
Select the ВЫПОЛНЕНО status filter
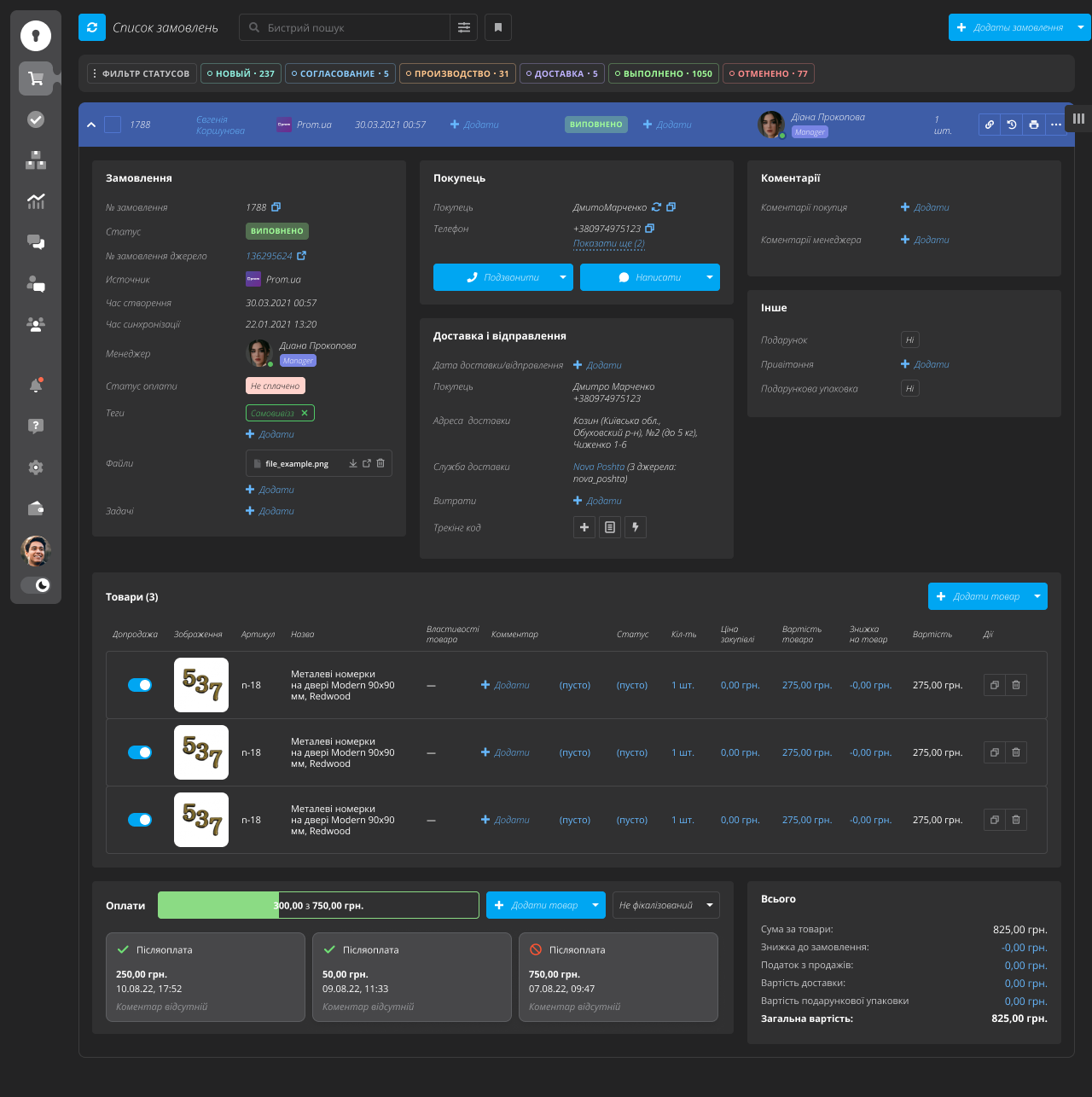pos(664,73)
